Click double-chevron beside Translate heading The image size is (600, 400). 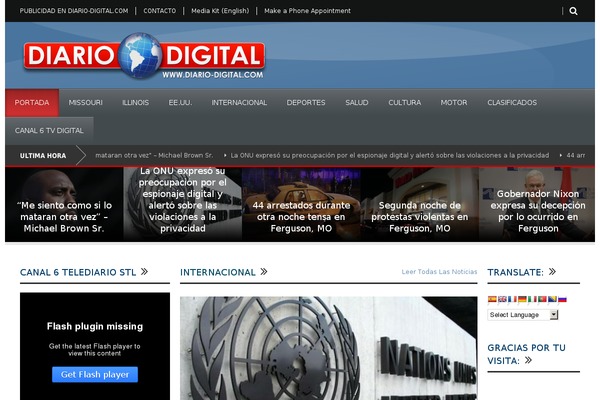(552, 272)
